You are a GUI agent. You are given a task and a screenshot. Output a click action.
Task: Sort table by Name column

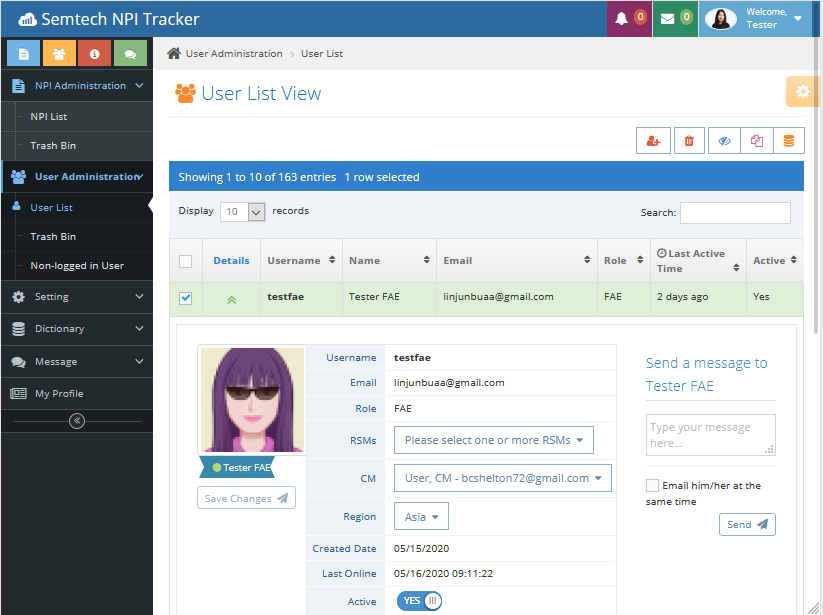(389, 261)
